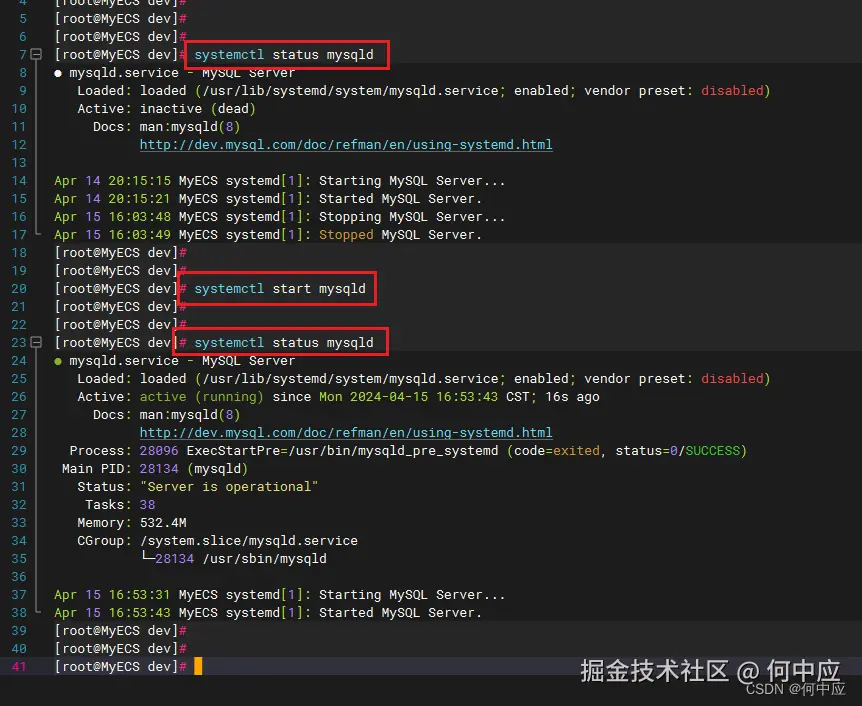The image size is (862, 706).
Task: Click the '/usr/sbin/mysqld' path text
Action: point(264,559)
